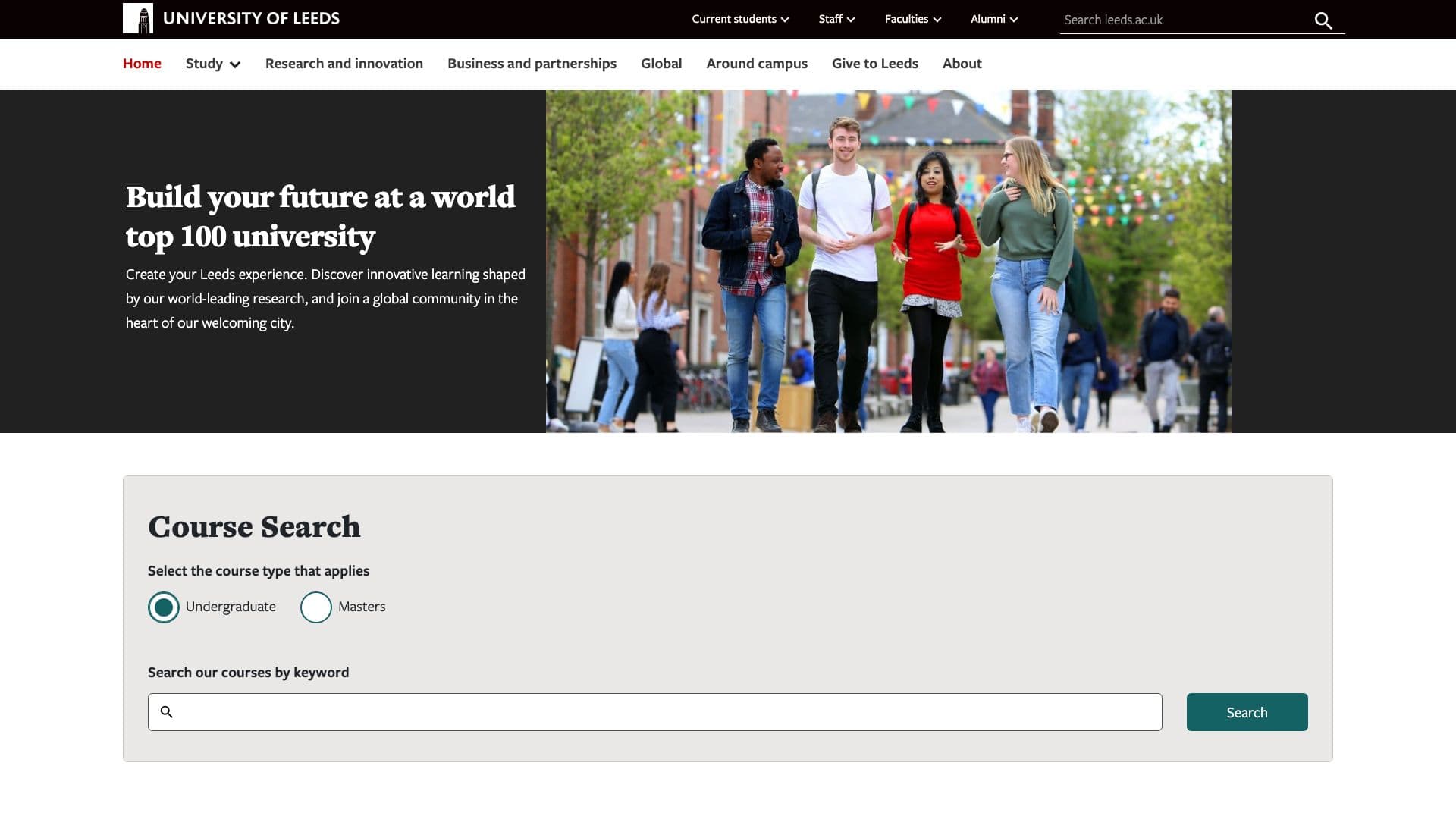Open the Staff dropdown menu
This screenshot has height=819, width=1456.
point(836,19)
